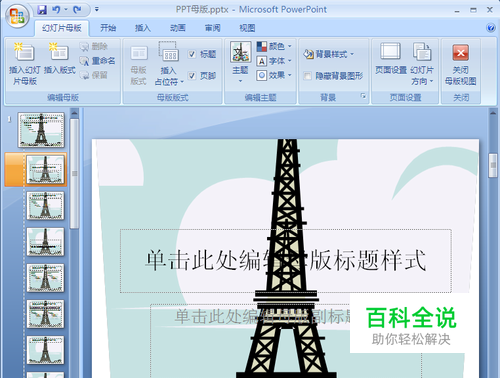500x378 pixels.
Task: Open the 视图 tab
Action: [247, 28]
